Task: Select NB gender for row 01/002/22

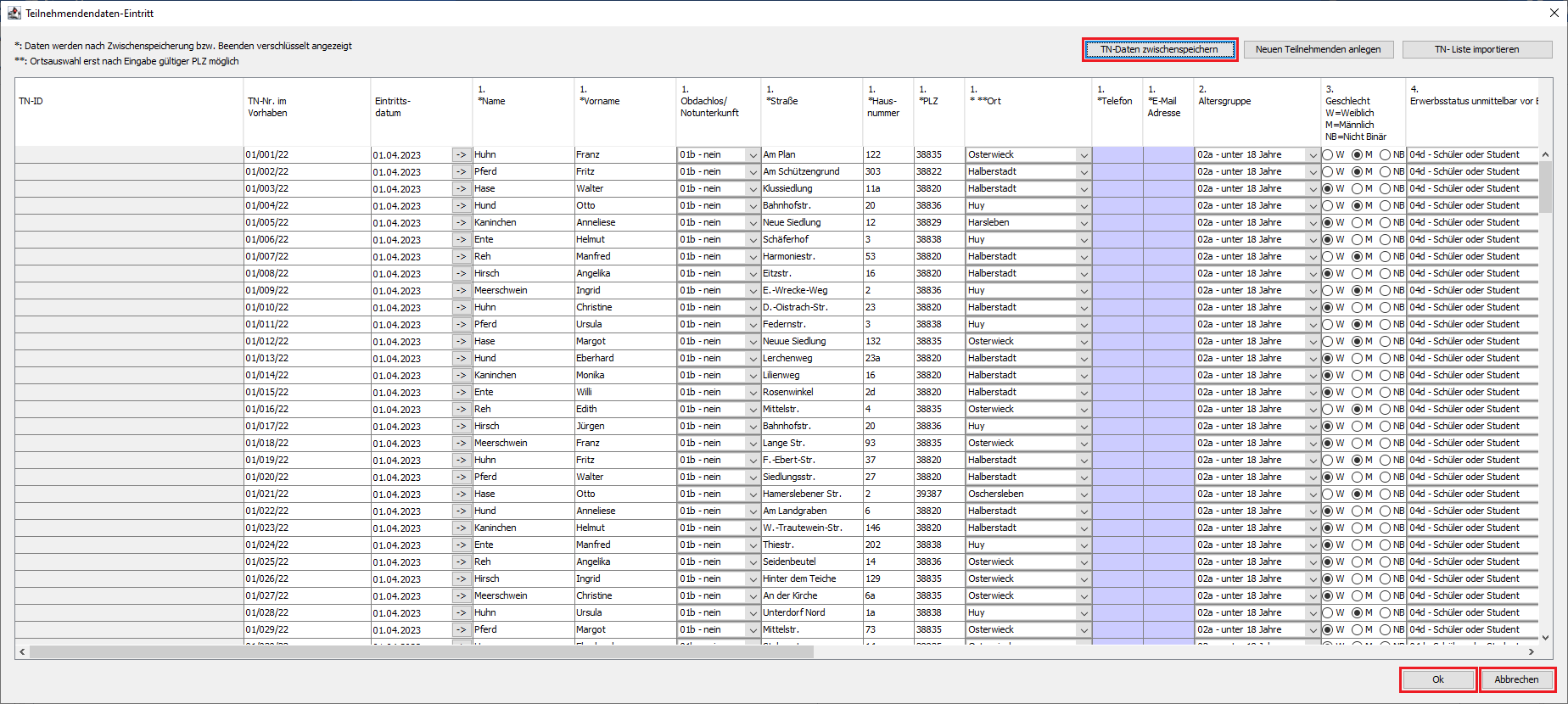Action: click(x=1385, y=171)
